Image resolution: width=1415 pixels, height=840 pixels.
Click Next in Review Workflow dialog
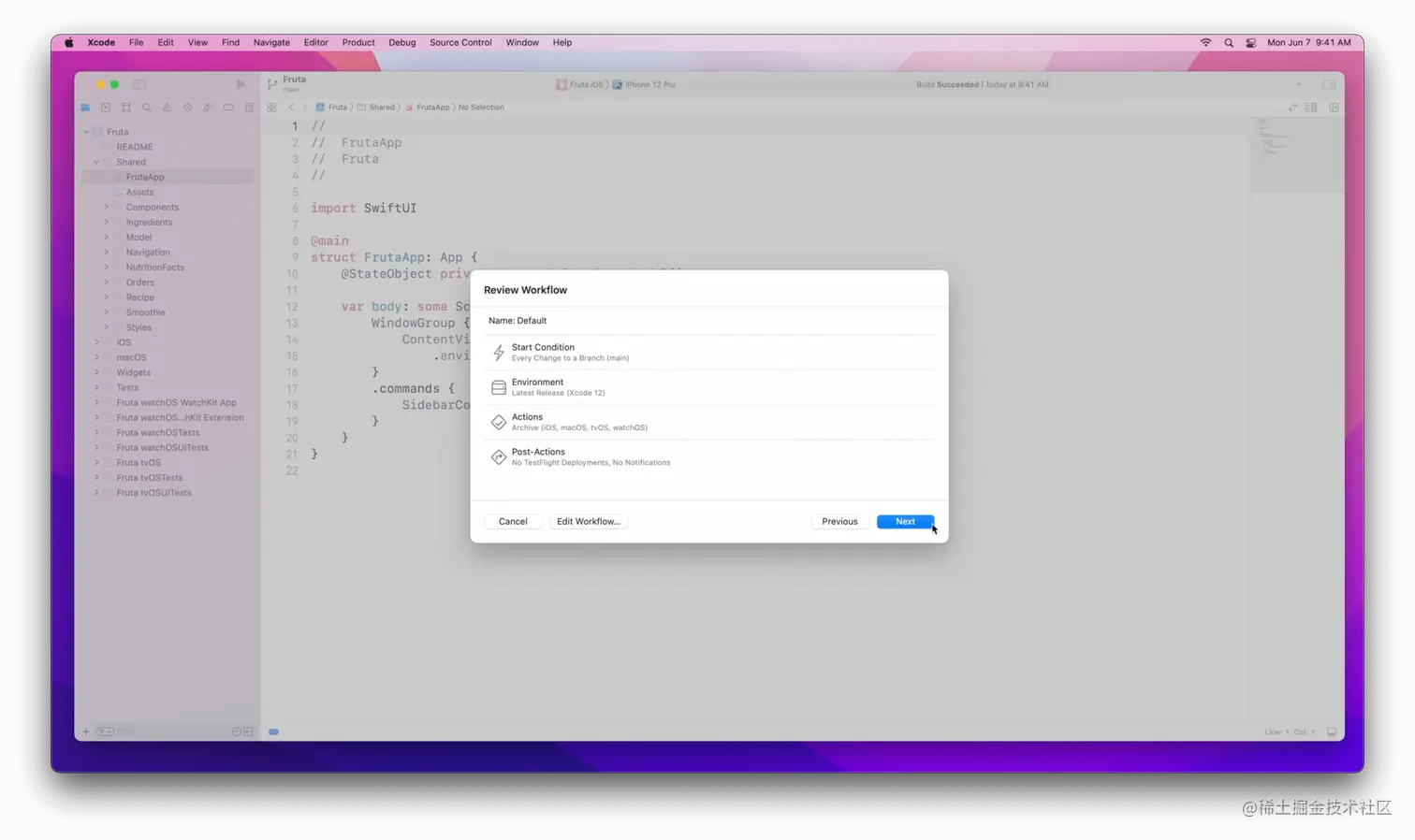(905, 522)
